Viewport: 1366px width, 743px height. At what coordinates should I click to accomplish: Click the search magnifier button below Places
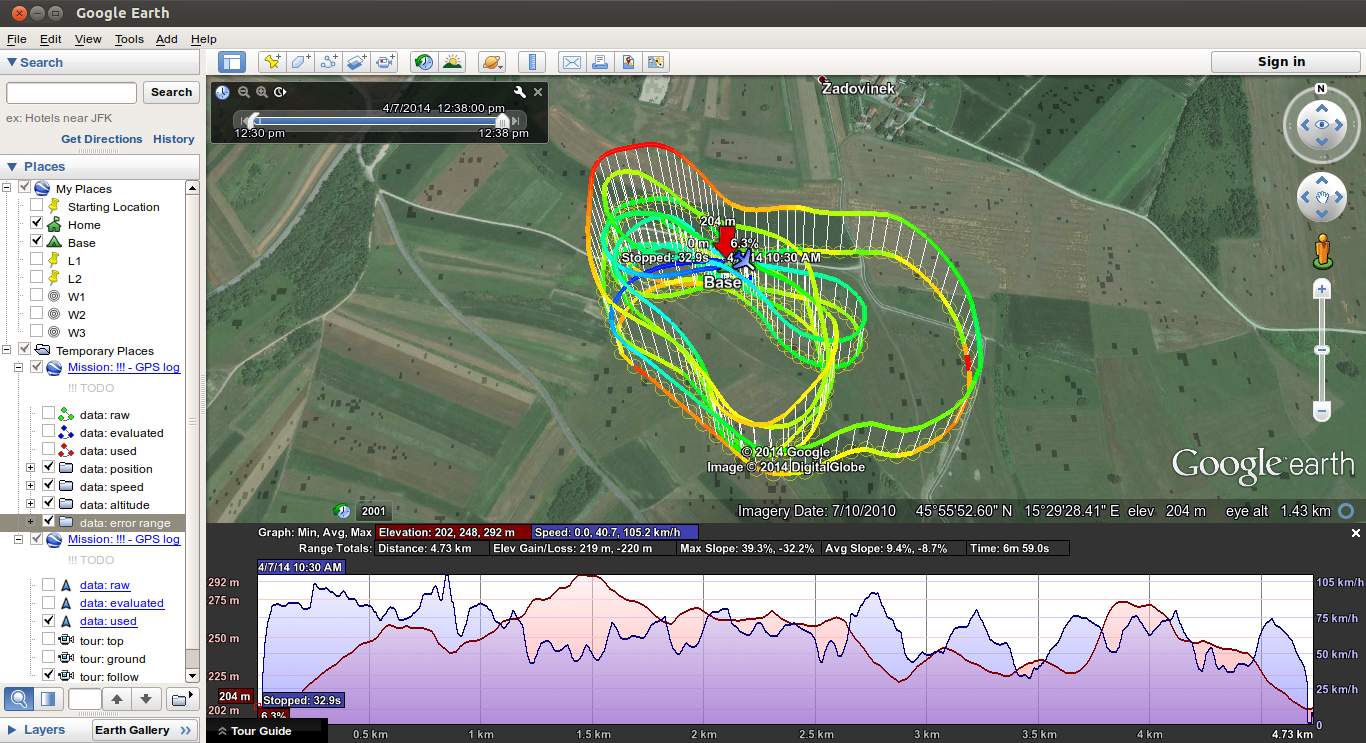[18, 699]
